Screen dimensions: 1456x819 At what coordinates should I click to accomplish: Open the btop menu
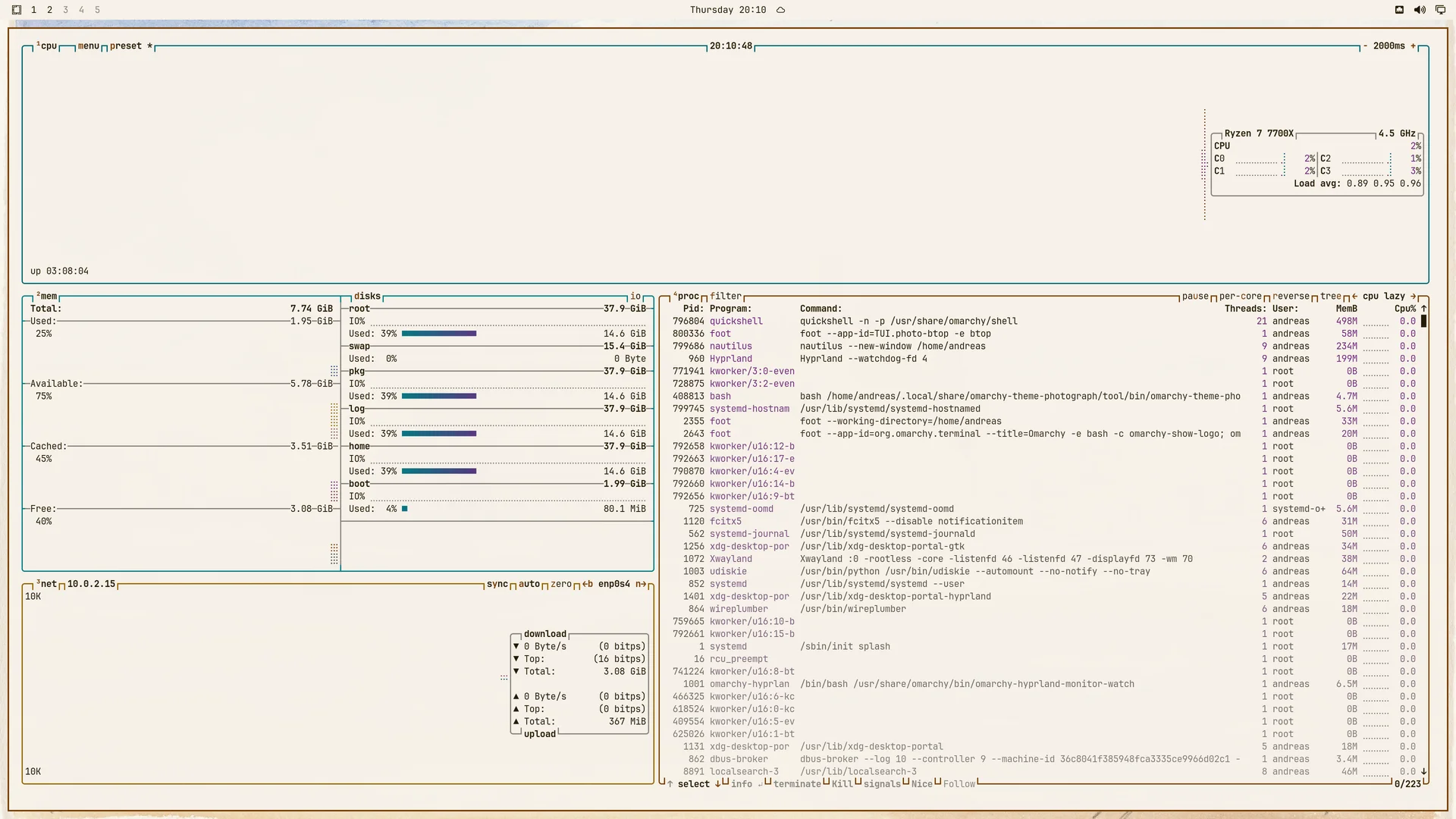(88, 46)
